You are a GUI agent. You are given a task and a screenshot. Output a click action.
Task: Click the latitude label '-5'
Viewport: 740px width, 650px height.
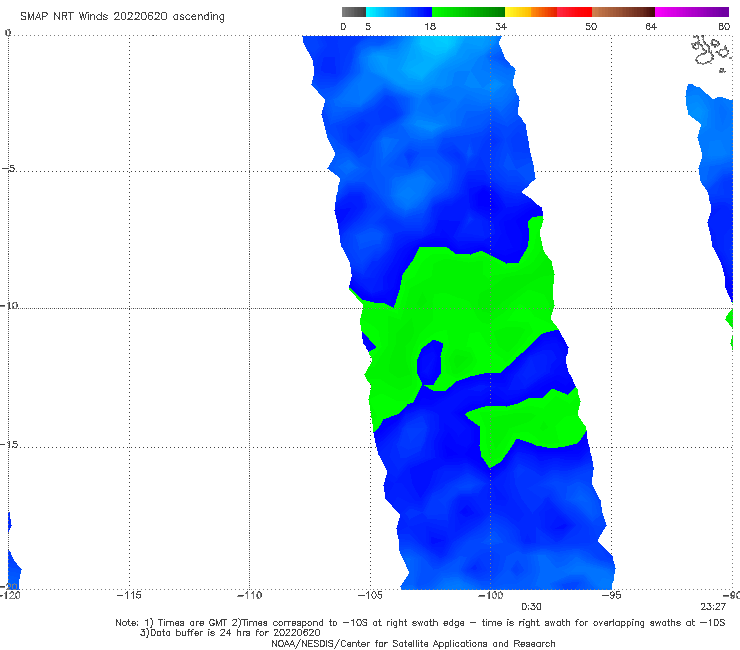(8, 168)
